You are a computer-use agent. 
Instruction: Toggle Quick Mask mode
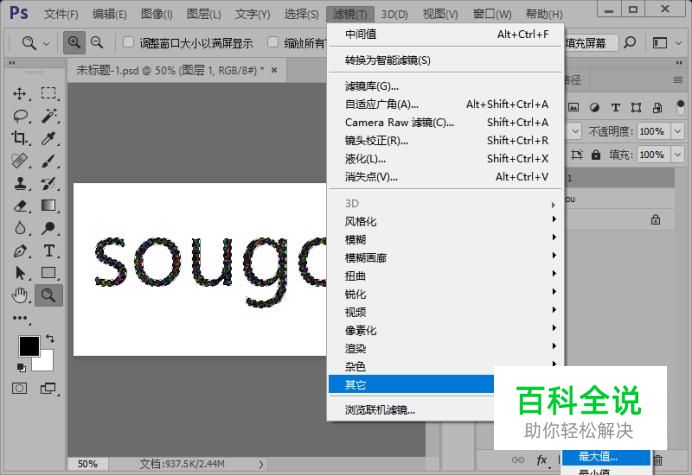(19, 388)
